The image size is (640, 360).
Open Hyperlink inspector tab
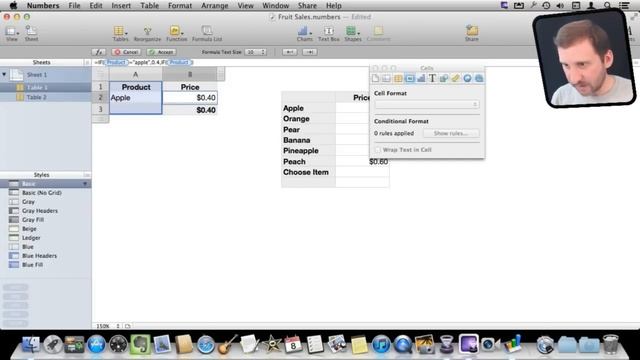point(467,78)
